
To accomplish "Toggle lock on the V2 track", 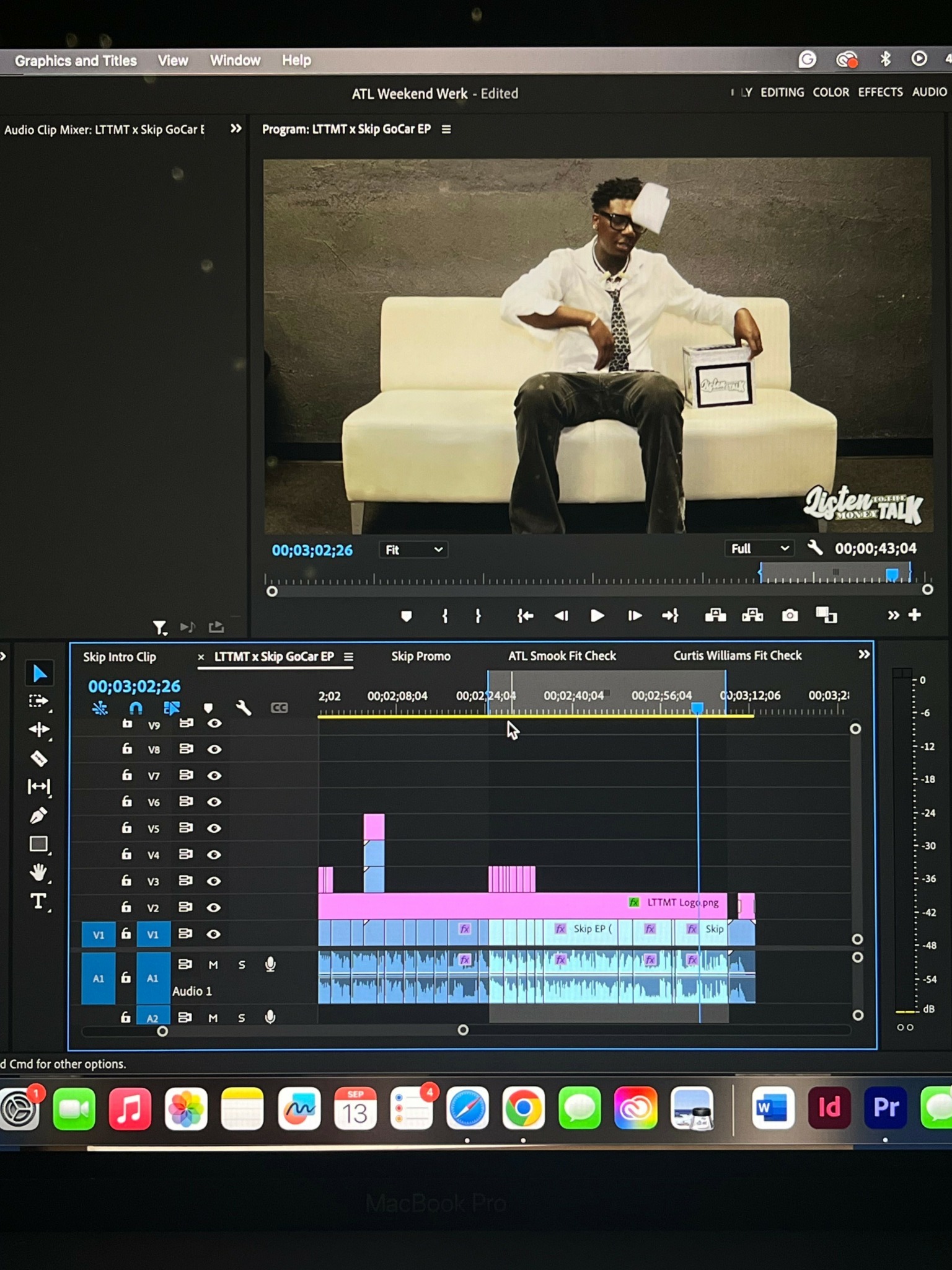I will tap(126, 907).
